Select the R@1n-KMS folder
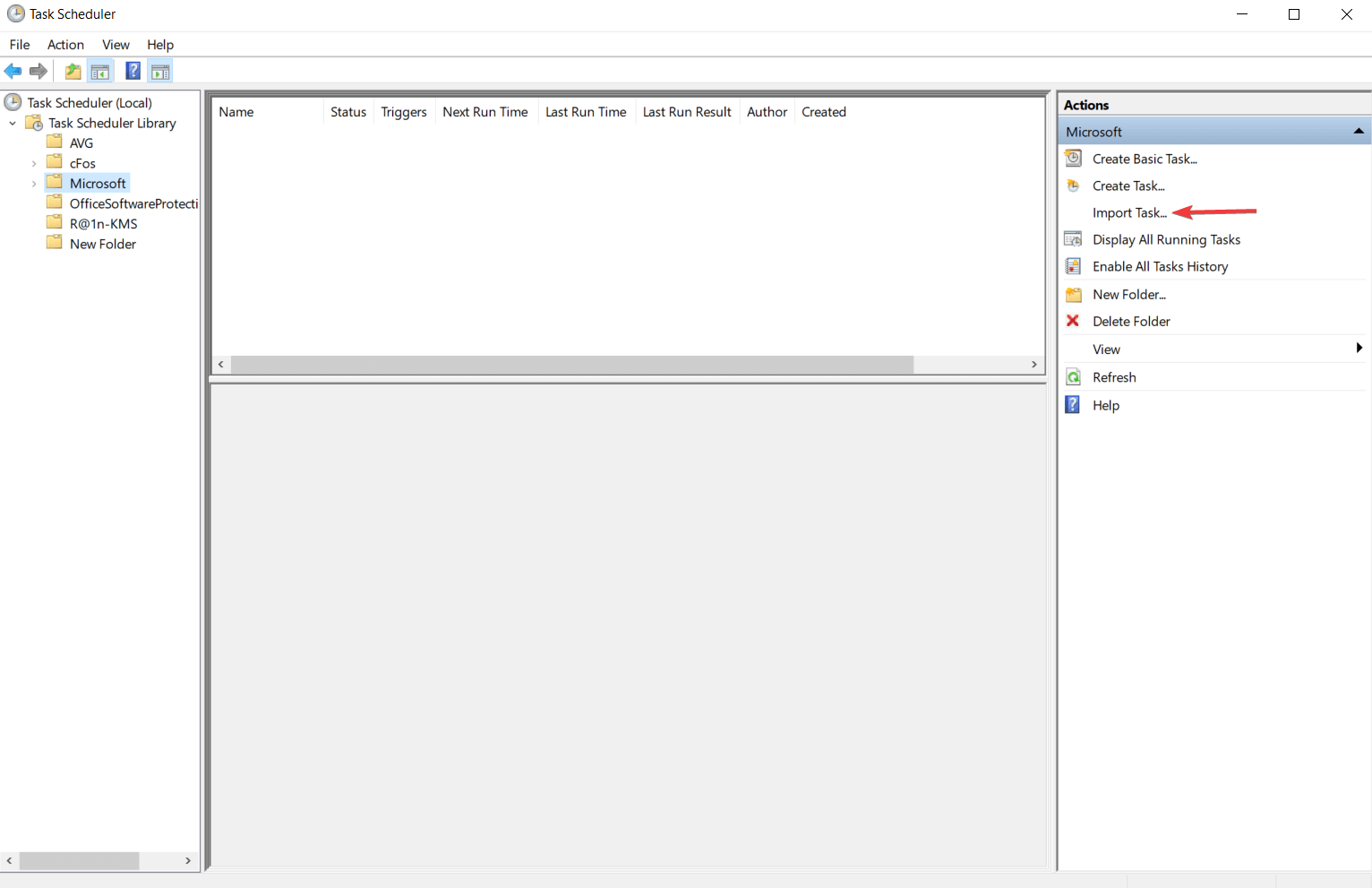The image size is (1372, 888). (x=104, y=223)
